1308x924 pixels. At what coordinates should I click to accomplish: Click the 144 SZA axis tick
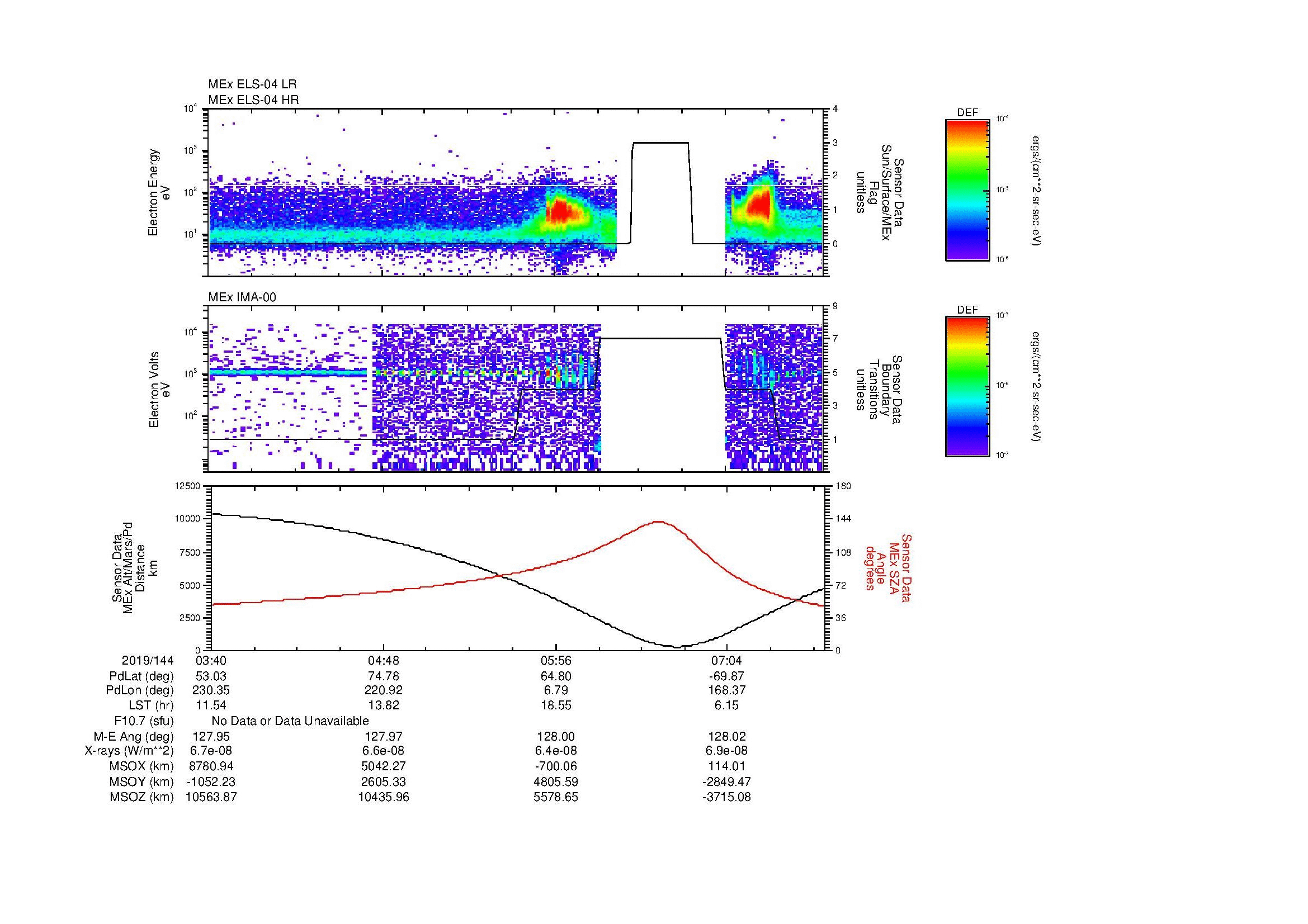(x=844, y=519)
